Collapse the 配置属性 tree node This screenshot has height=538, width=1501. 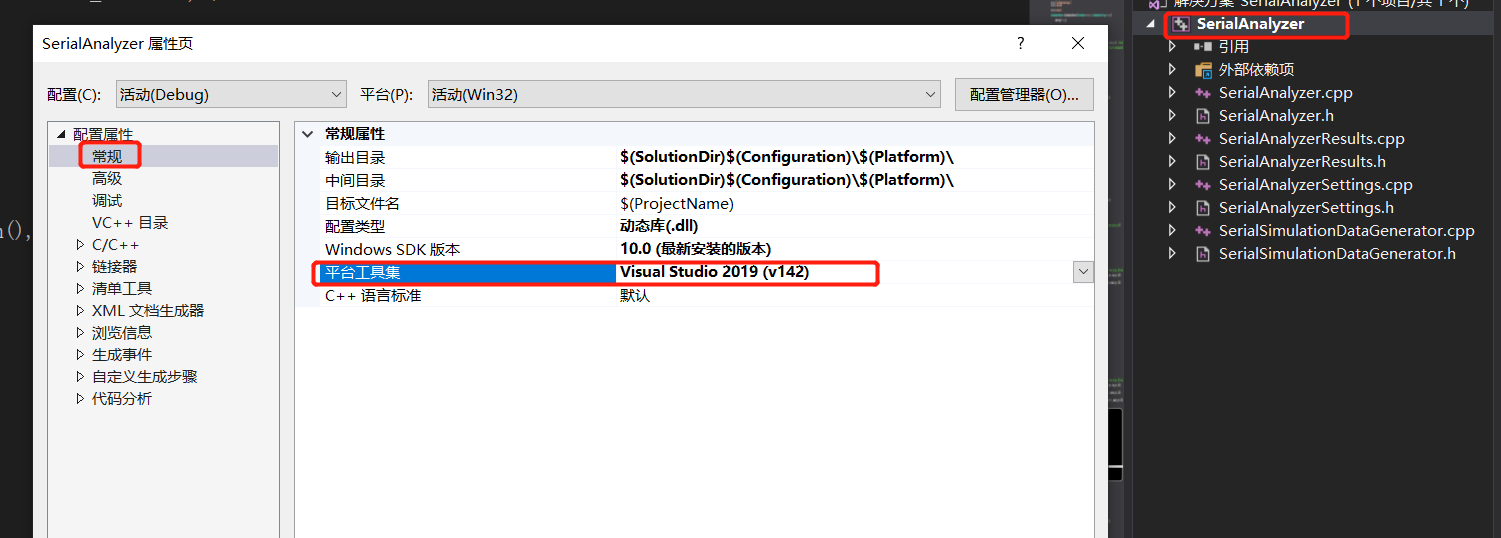[62, 135]
